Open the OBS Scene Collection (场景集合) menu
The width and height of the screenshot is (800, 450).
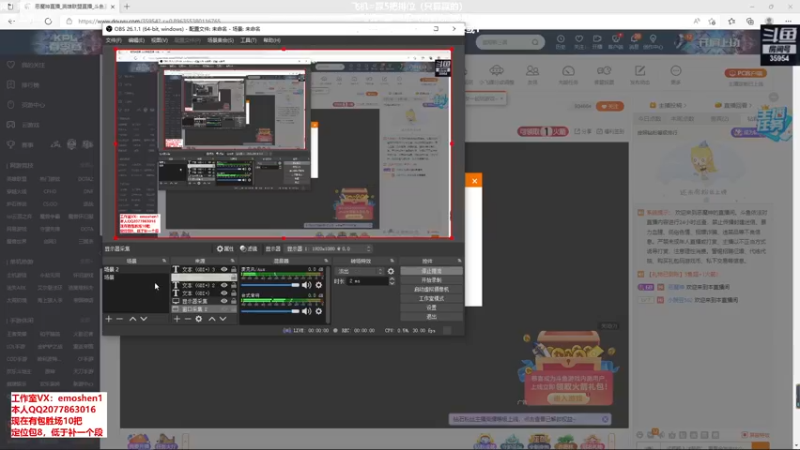[220, 40]
